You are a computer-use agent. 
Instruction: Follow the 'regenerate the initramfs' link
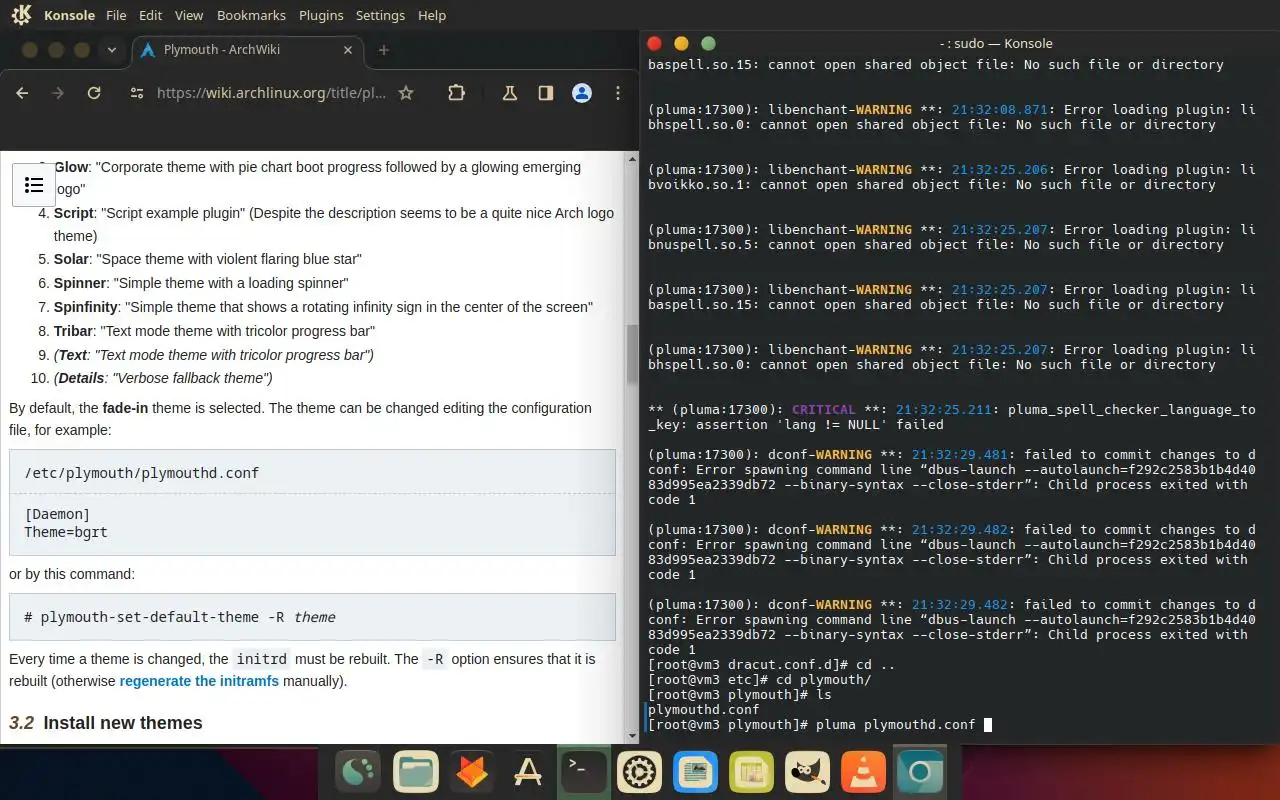(x=199, y=682)
